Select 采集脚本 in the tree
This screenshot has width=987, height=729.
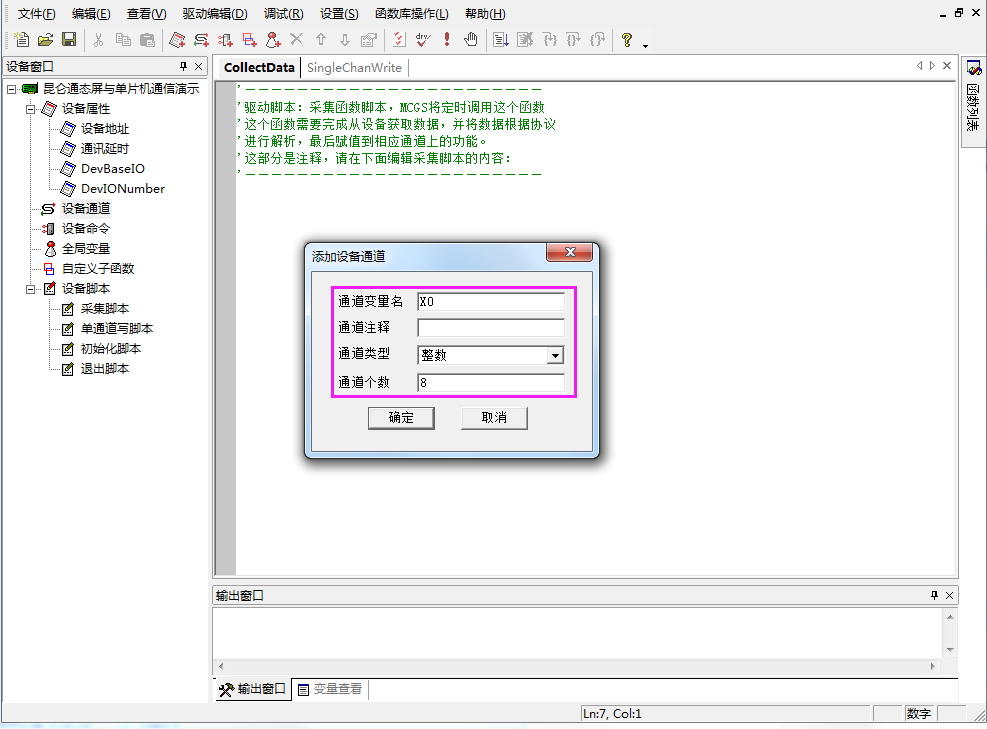[104, 309]
